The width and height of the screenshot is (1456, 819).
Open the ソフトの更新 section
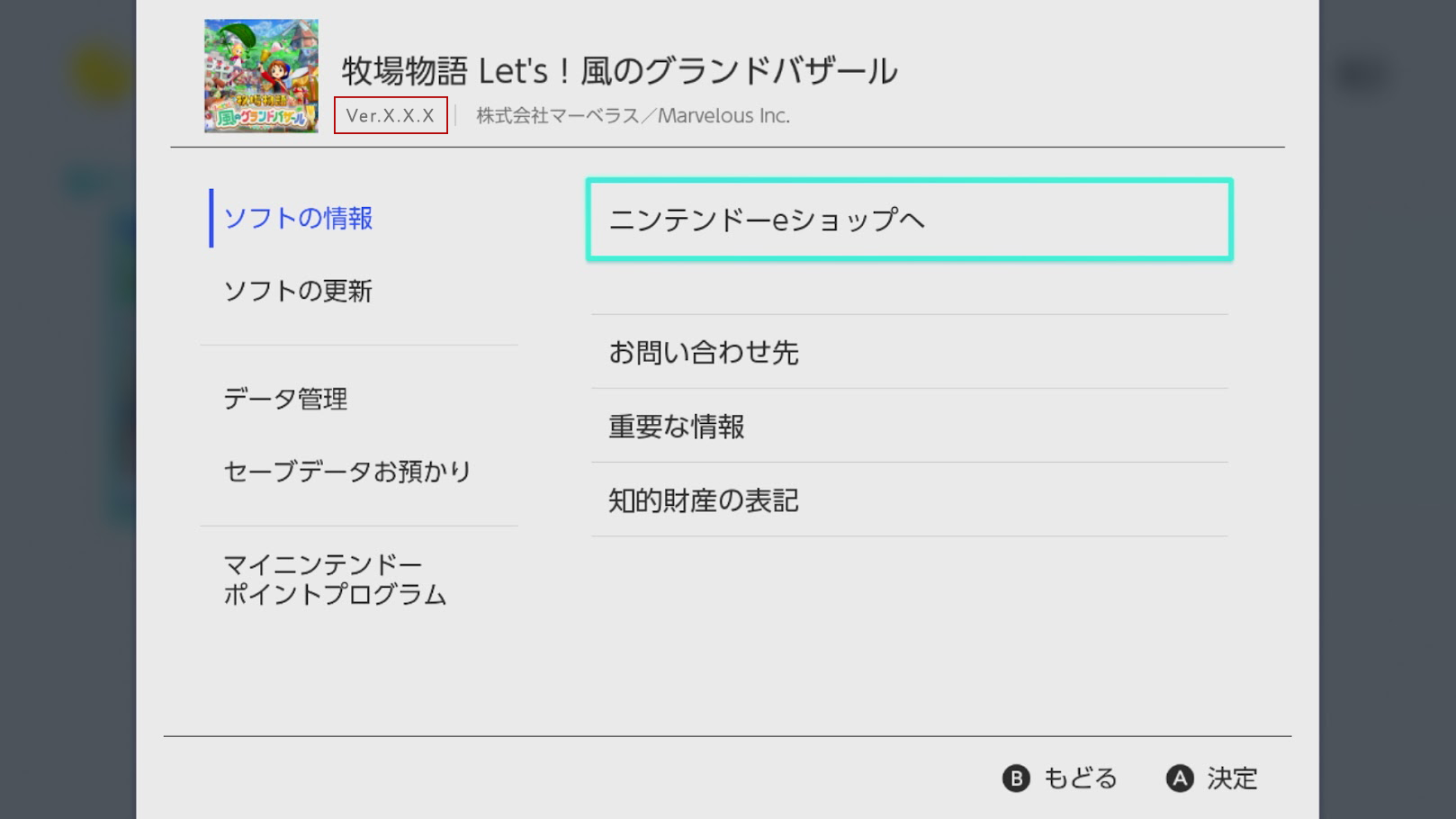pyautogui.click(x=298, y=291)
